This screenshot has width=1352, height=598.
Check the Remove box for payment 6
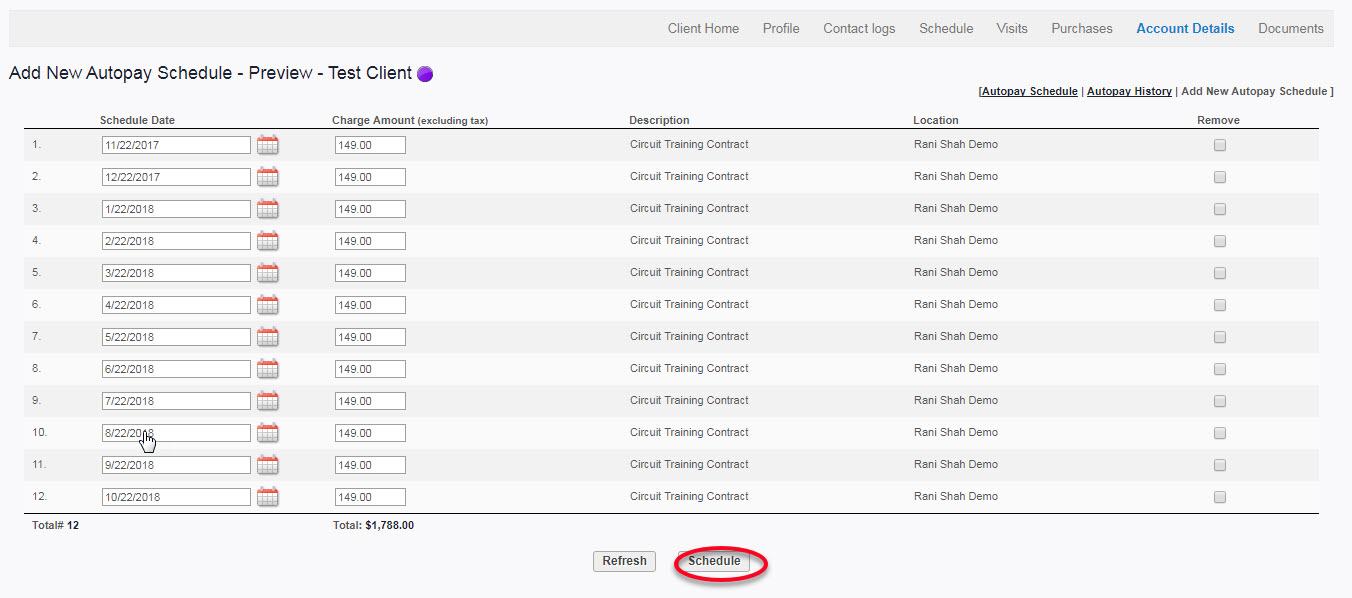[1219, 304]
